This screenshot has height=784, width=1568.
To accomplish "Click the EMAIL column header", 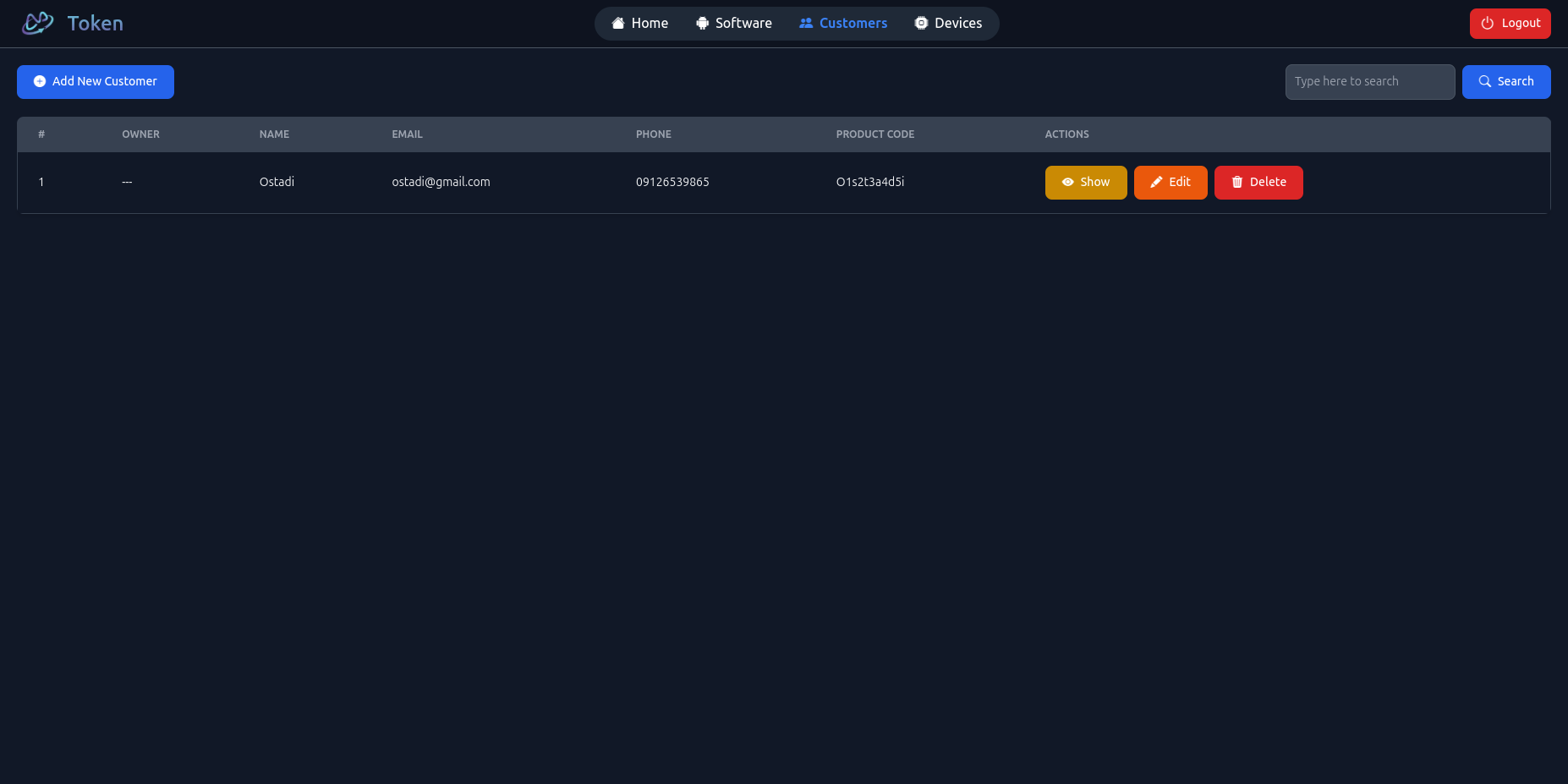I will [x=407, y=134].
